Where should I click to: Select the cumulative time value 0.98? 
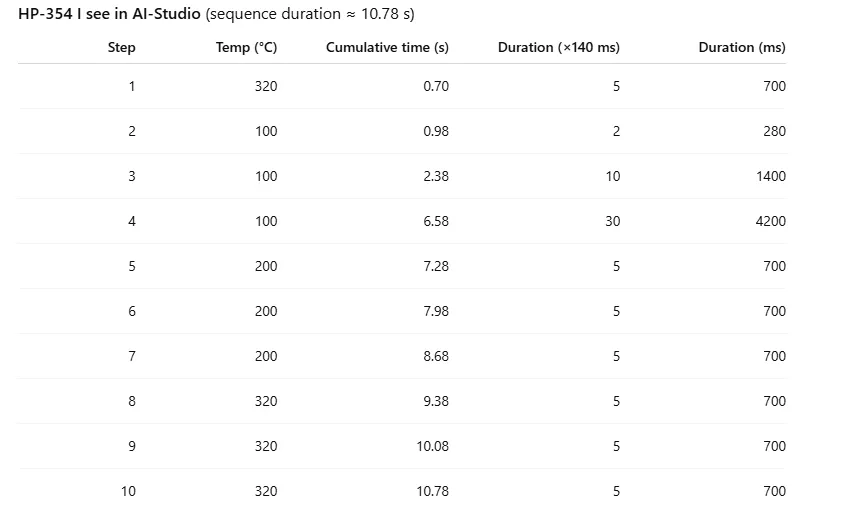[436, 131]
